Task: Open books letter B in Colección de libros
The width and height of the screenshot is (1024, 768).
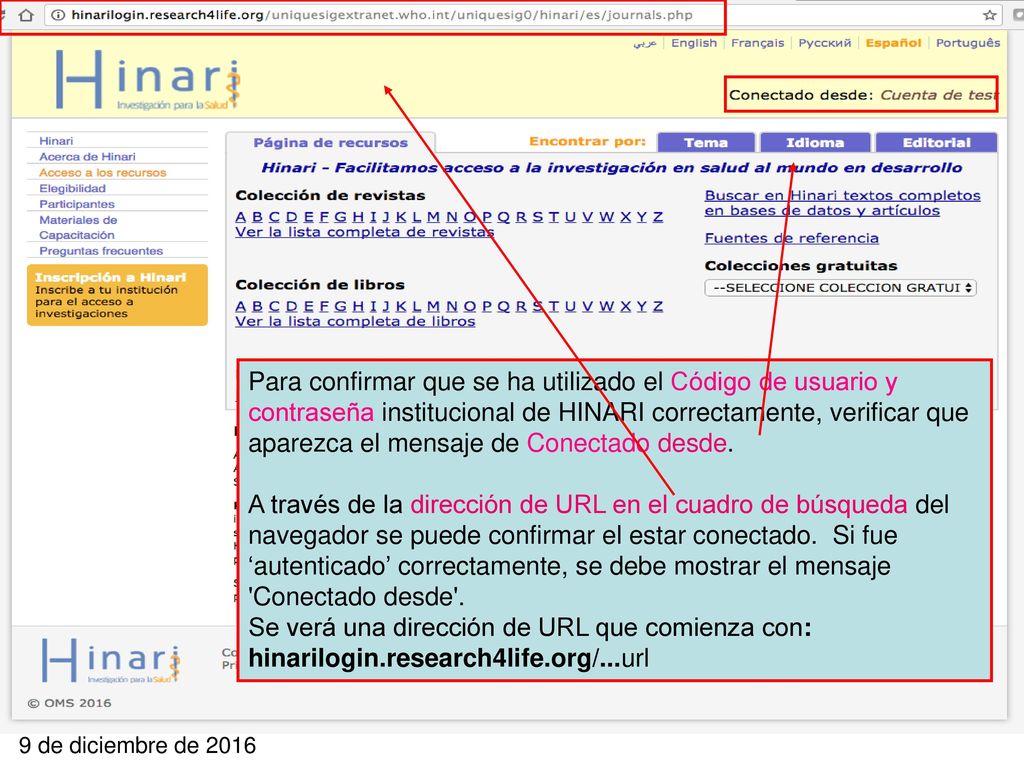Action: [257, 306]
